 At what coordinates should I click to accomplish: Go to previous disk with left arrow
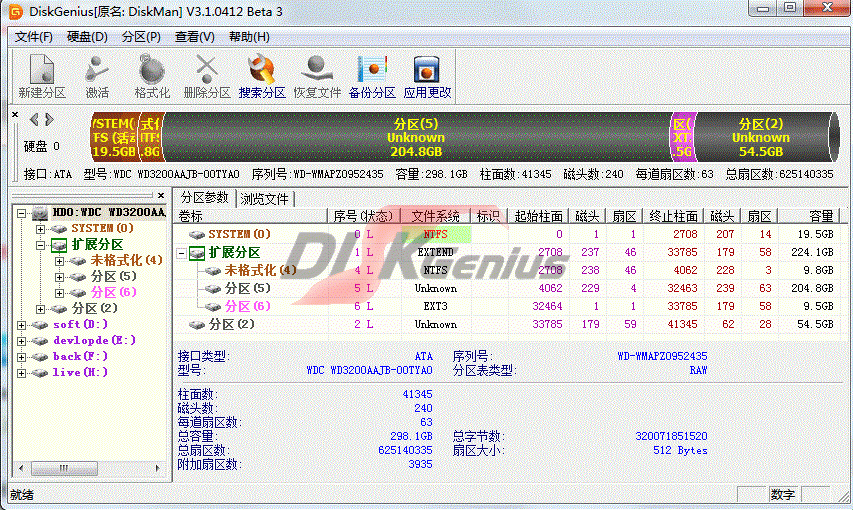pos(34,119)
